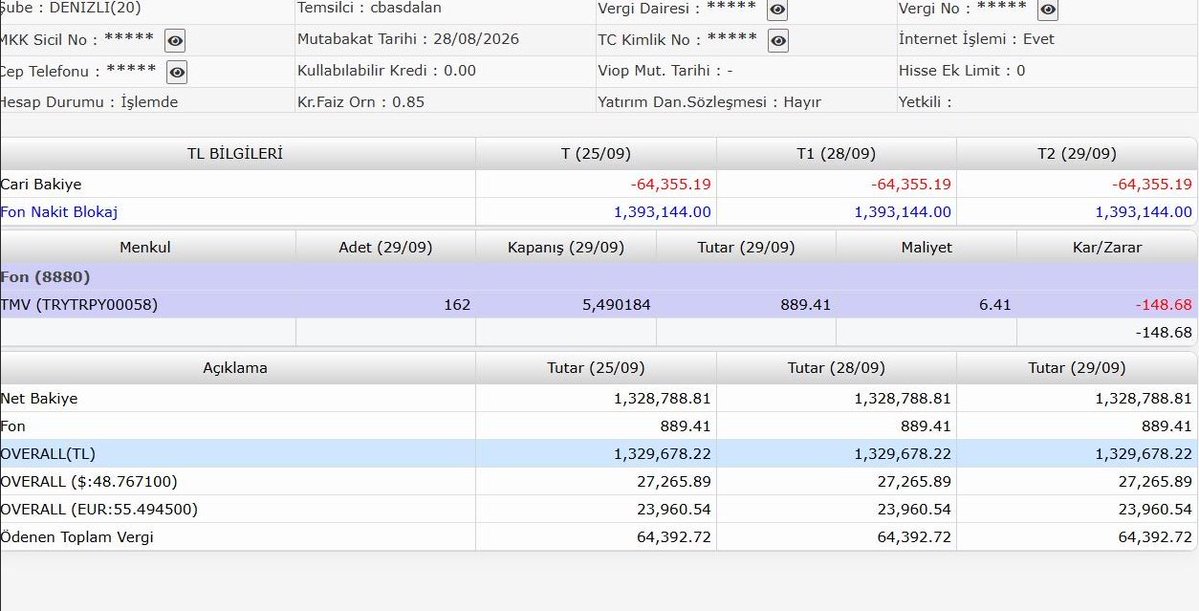1199x611 pixels.
Task: Click OVERALL(TL) Tutar (29/09) value 1,329,678.22
Action: (x=1144, y=454)
